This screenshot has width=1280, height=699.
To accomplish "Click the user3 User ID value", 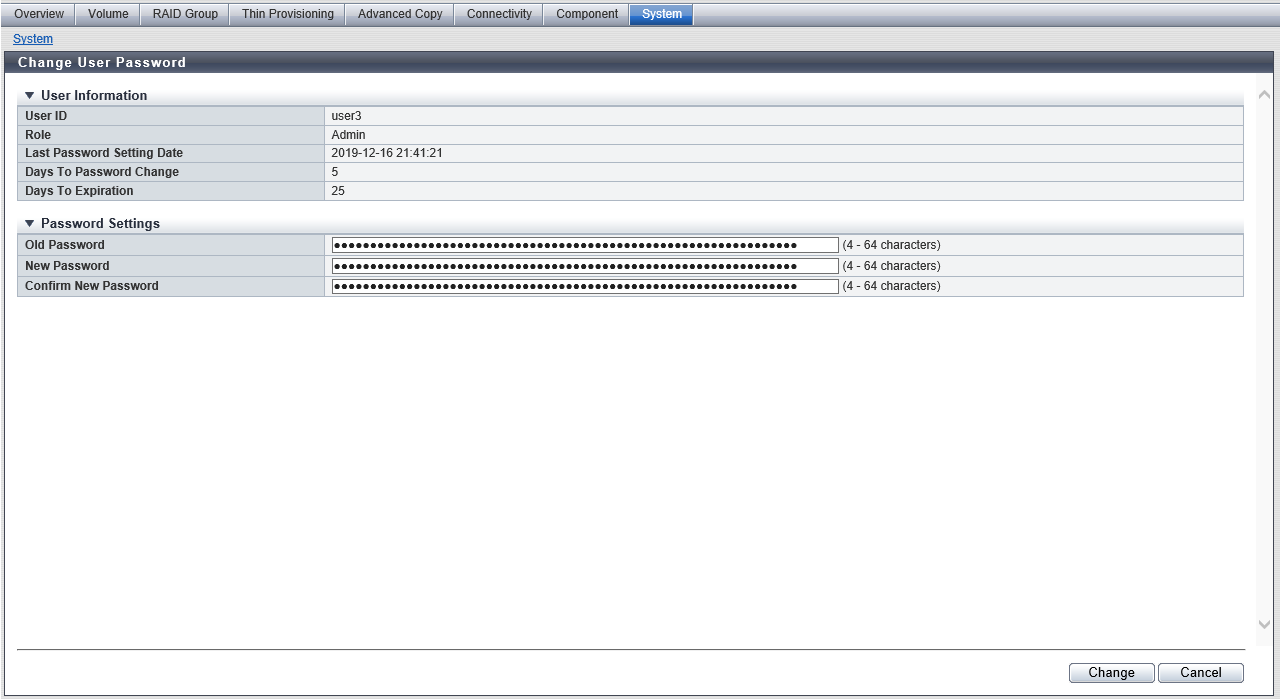I will 346,116.
